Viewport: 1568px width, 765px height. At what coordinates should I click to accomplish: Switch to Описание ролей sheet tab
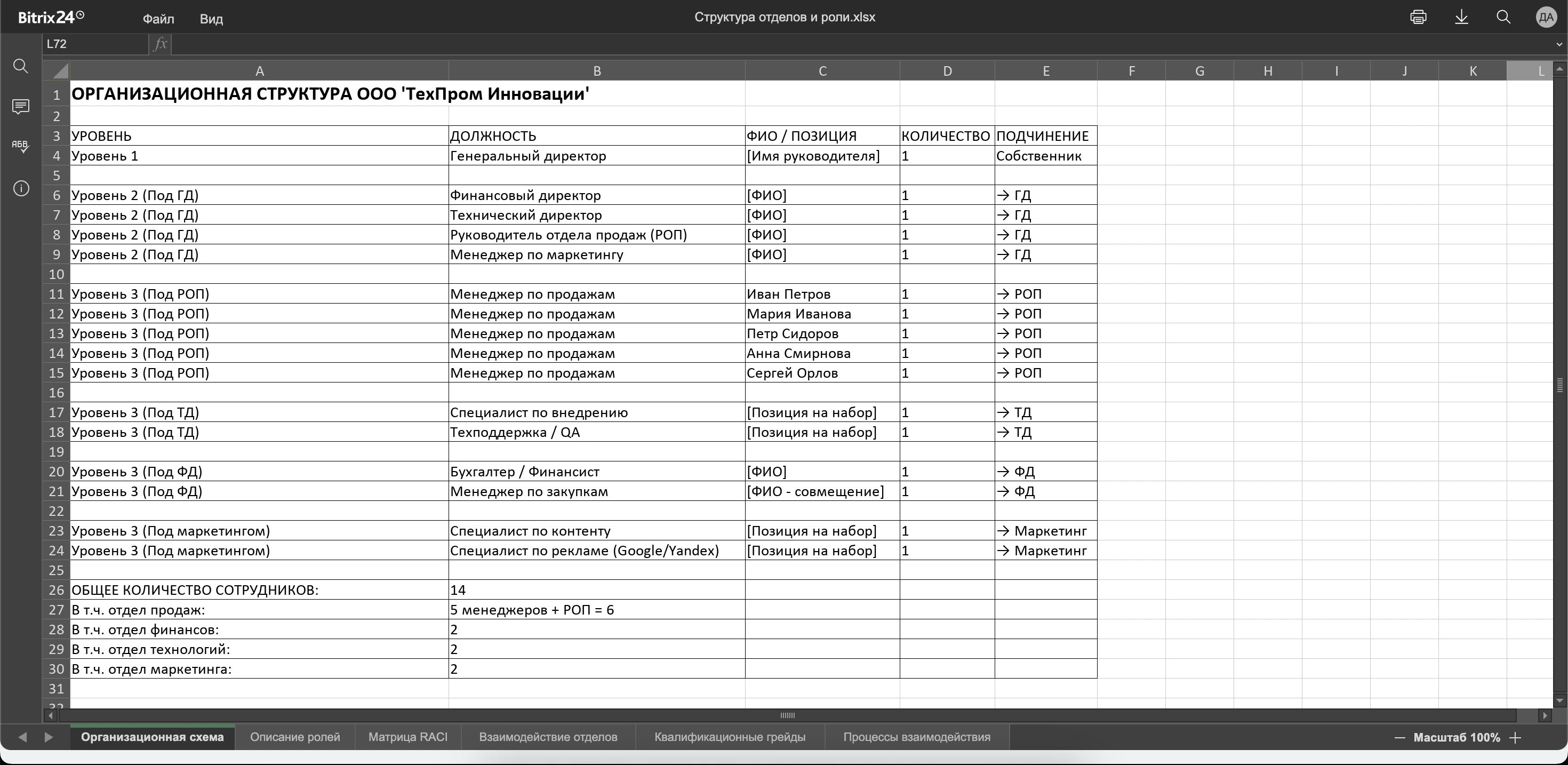coord(294,737)
